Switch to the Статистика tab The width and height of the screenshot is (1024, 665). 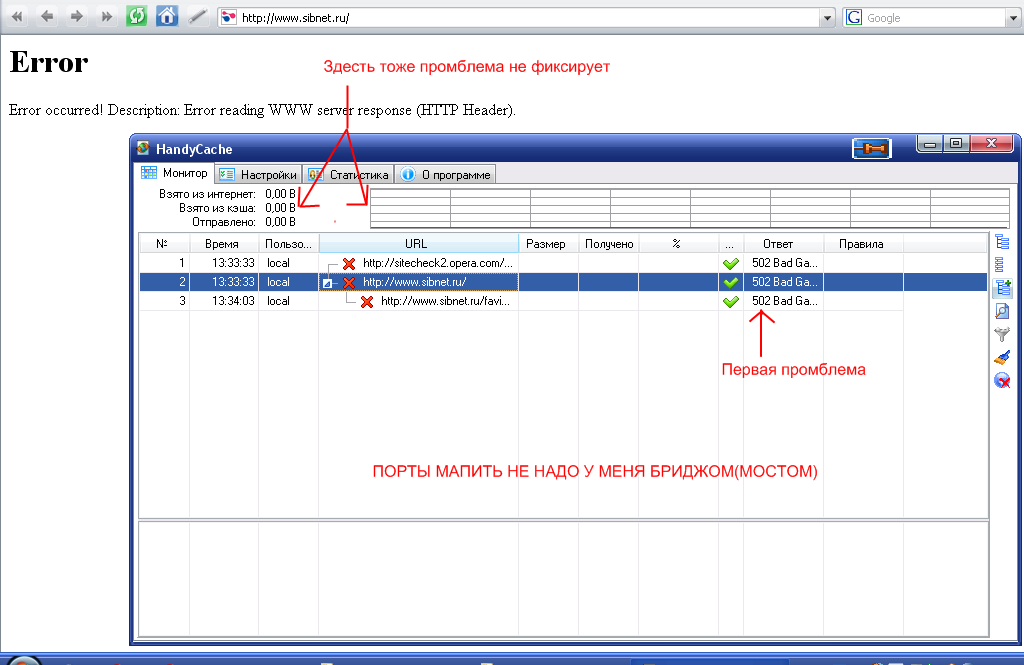(348, 174)
